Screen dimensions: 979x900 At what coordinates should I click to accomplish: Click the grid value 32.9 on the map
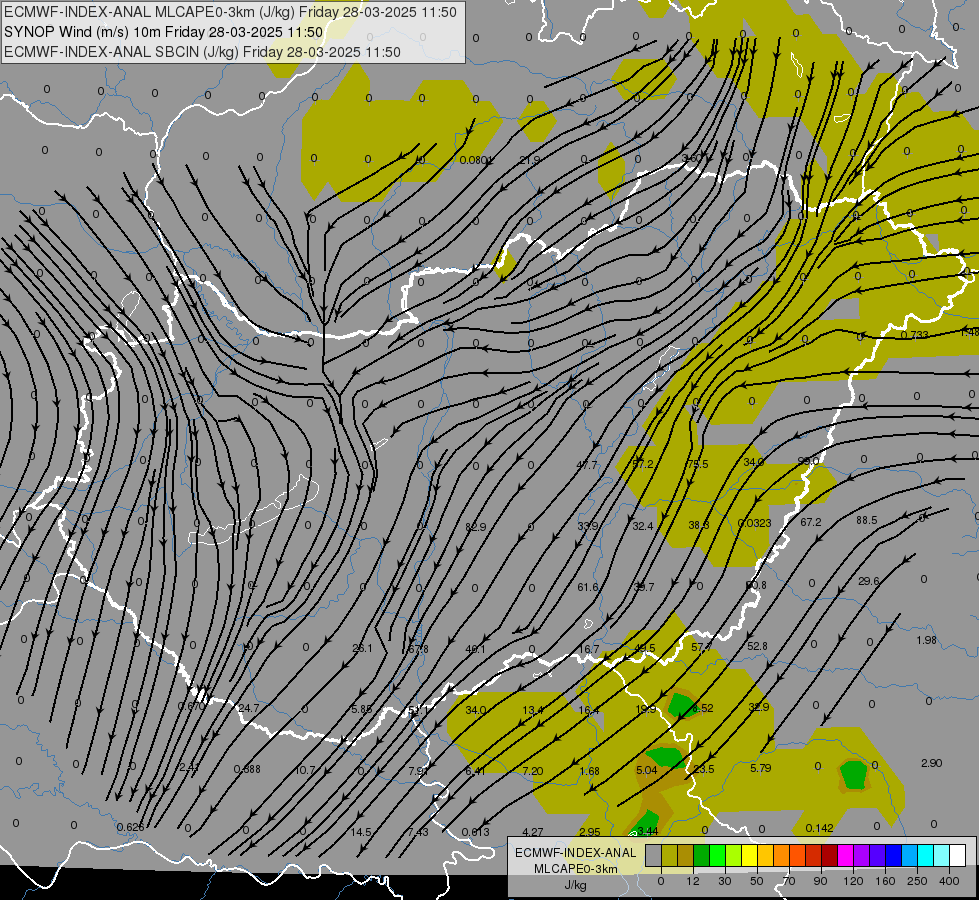point(759,707)
